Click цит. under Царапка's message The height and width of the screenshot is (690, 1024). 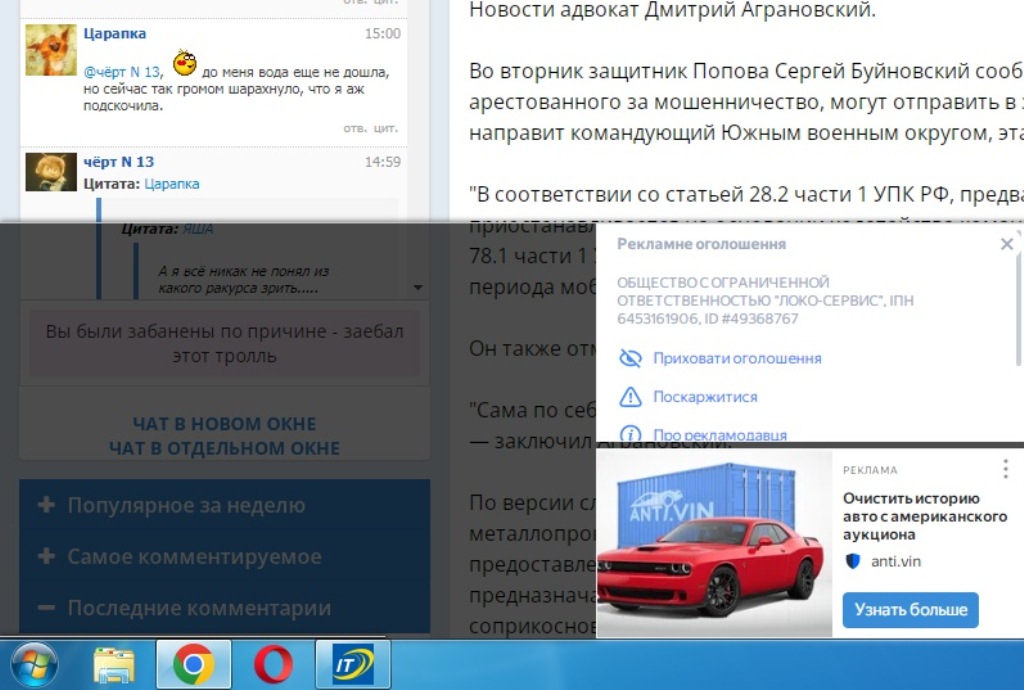click(x=385, y=128)
